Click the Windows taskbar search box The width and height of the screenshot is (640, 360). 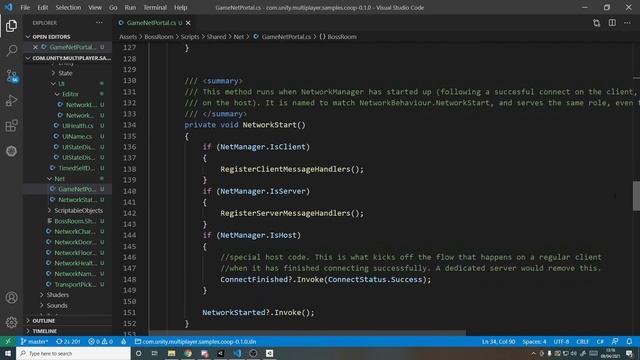coord(73,353)
